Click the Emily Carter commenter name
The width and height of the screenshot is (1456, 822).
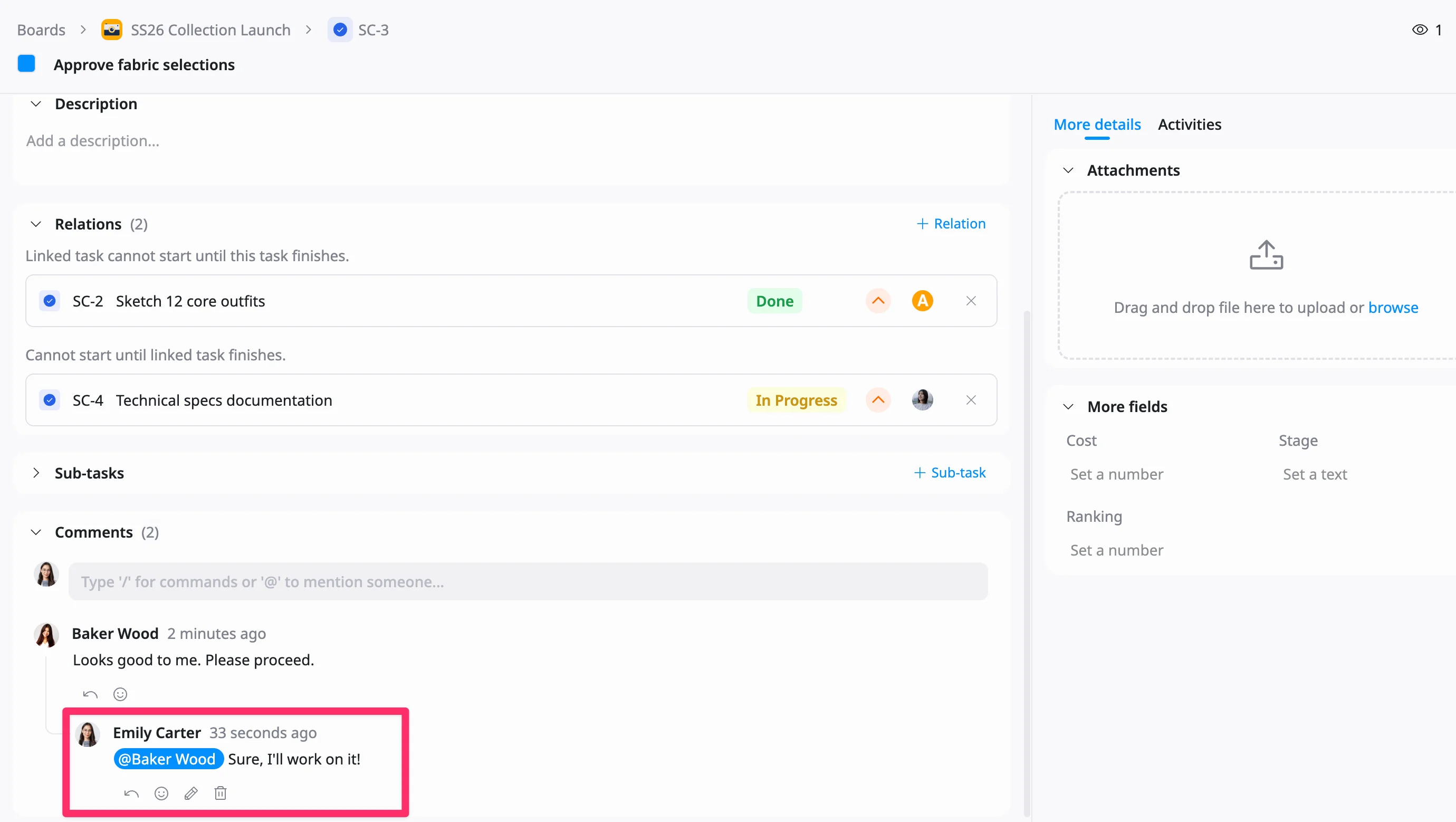[x=157, y=733]
